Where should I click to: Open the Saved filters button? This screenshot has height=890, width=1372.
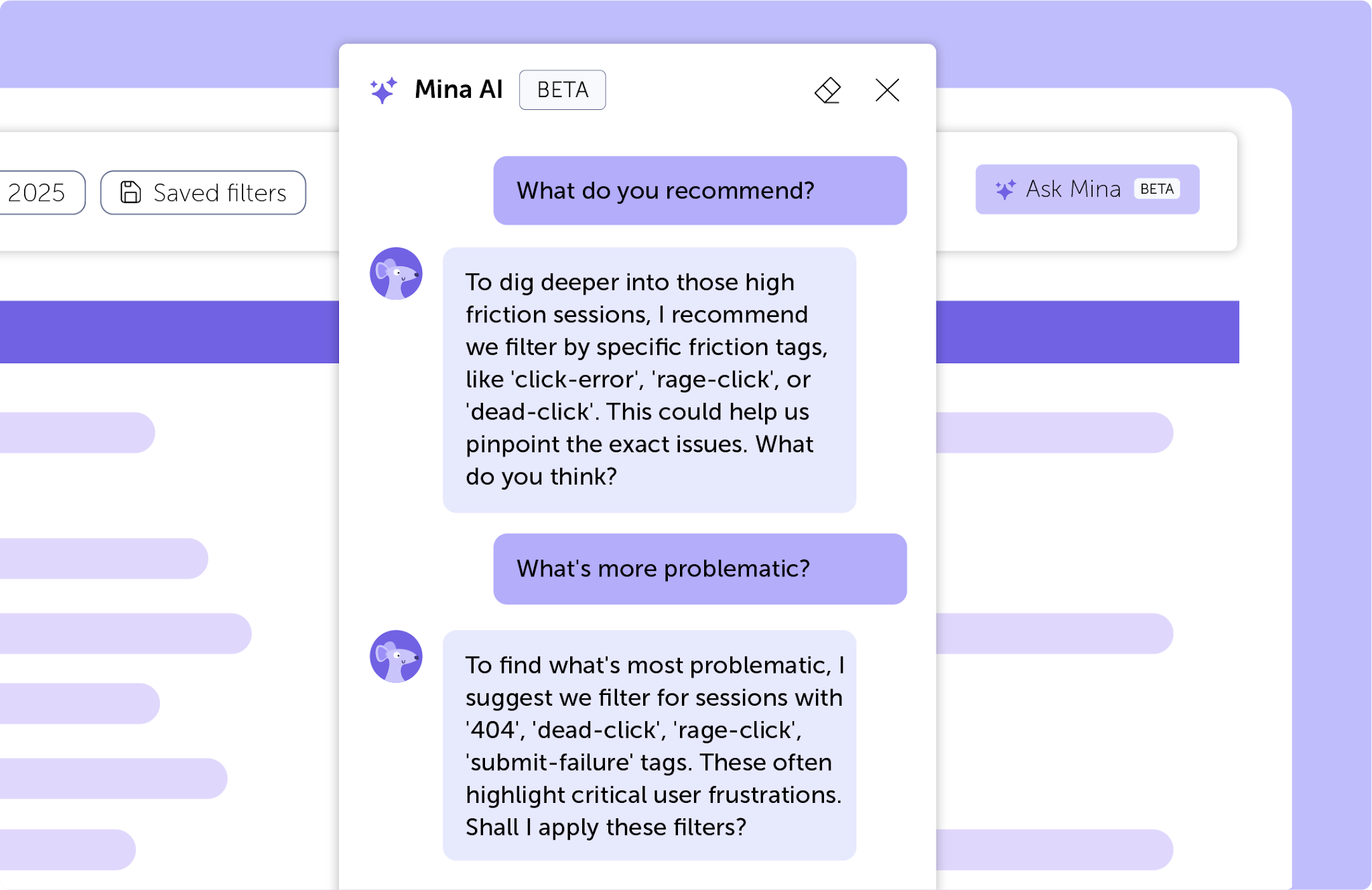tap(203, 192)
